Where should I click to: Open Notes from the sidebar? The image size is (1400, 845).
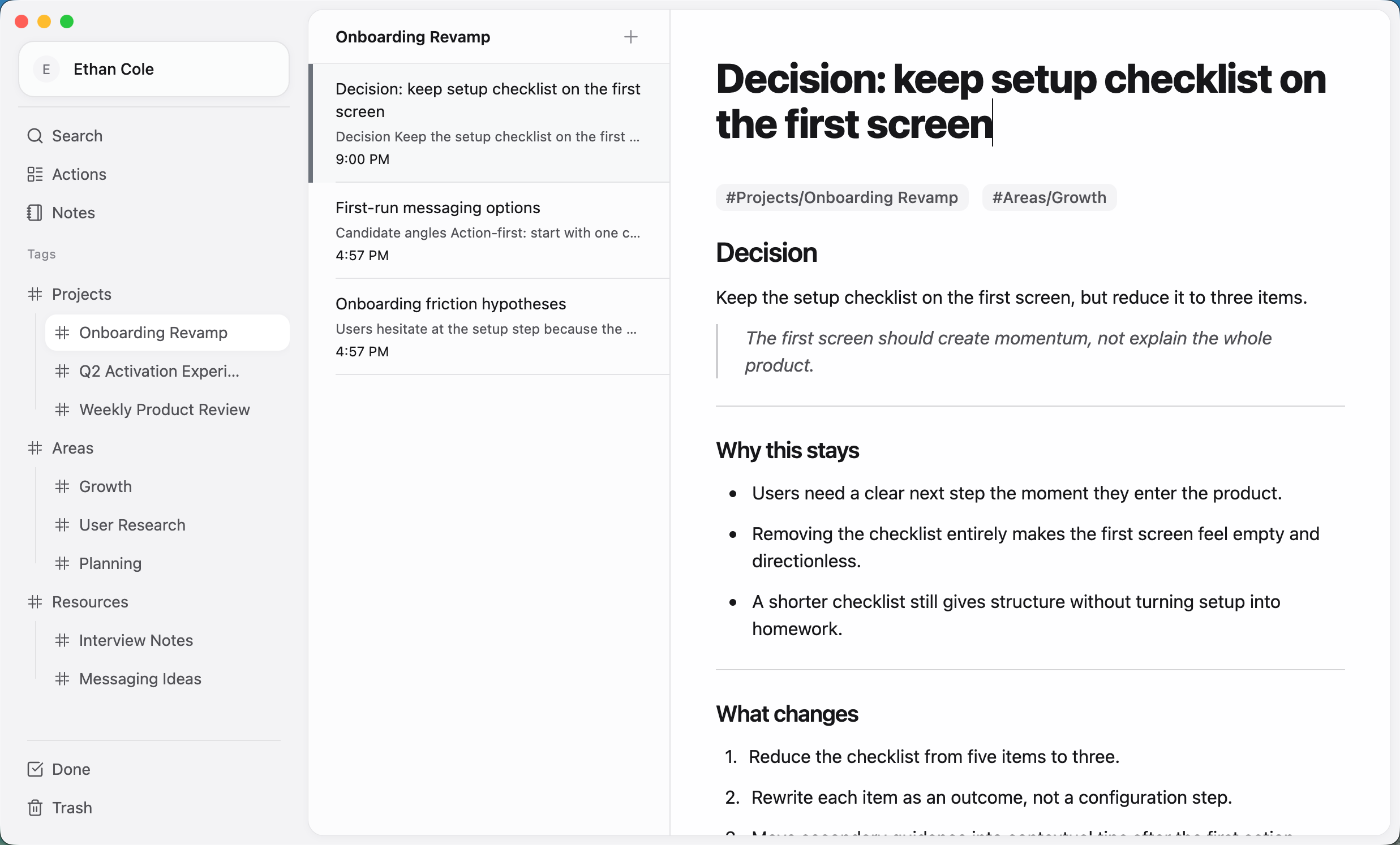74,213
